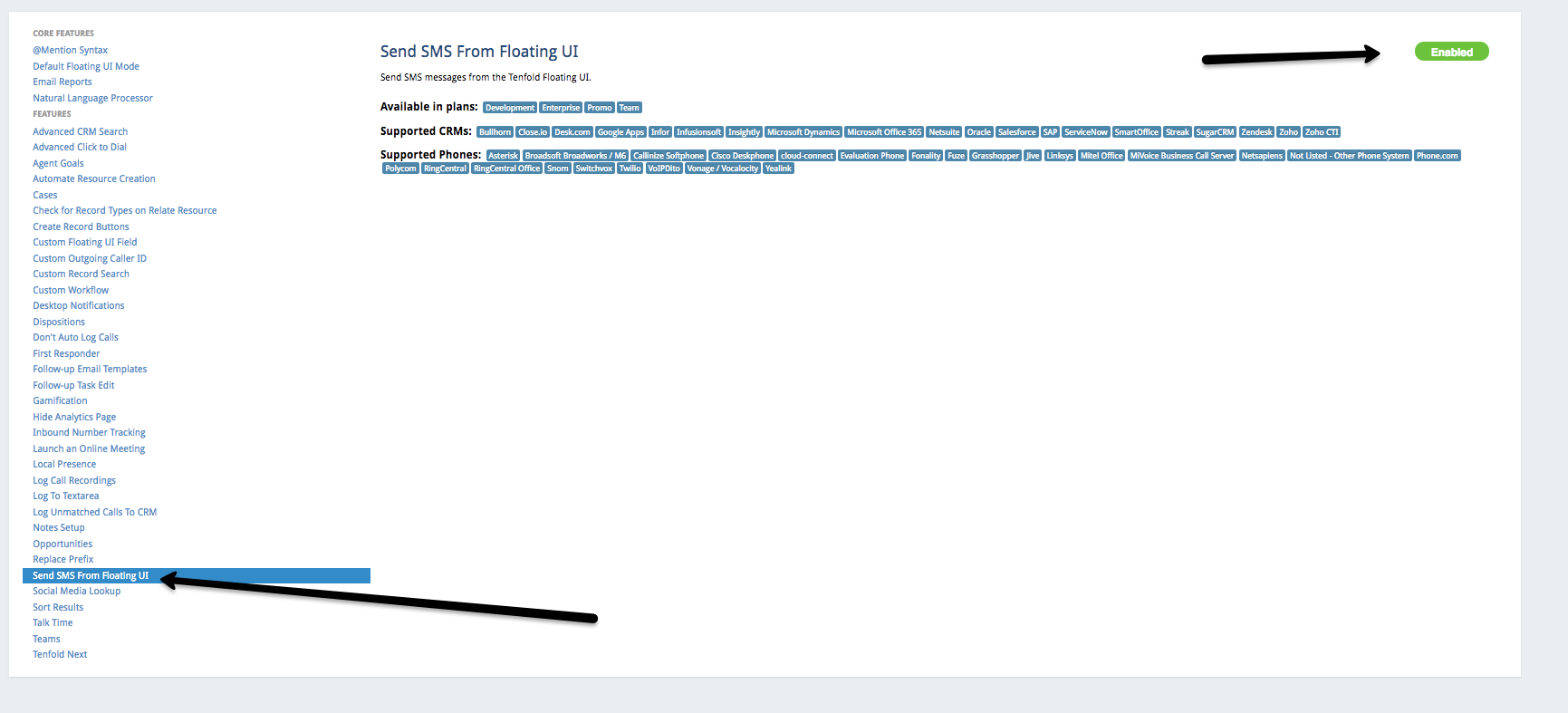
Task: Open Create Record Buttons
Action: pos(81,226)
